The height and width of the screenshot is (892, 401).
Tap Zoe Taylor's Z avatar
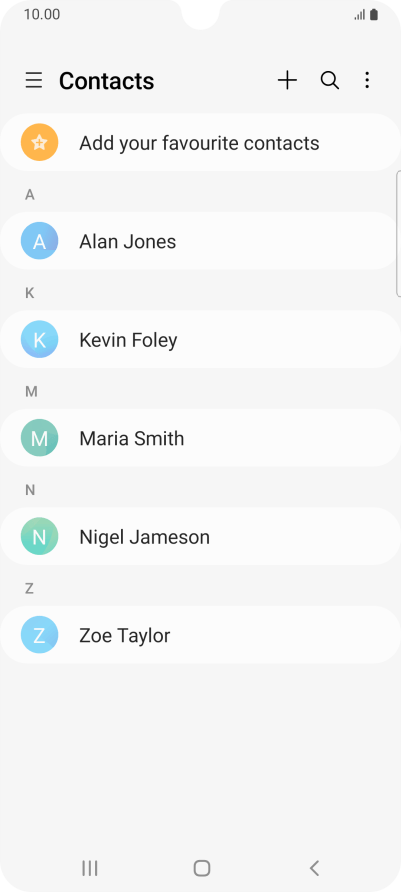(39, 634)
